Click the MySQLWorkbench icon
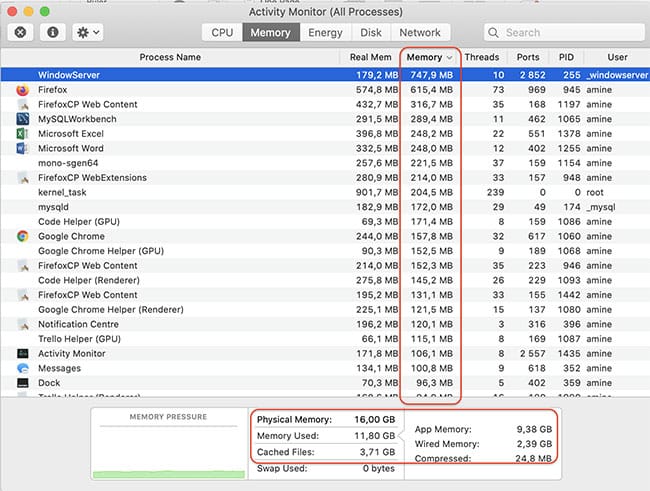 22,119
